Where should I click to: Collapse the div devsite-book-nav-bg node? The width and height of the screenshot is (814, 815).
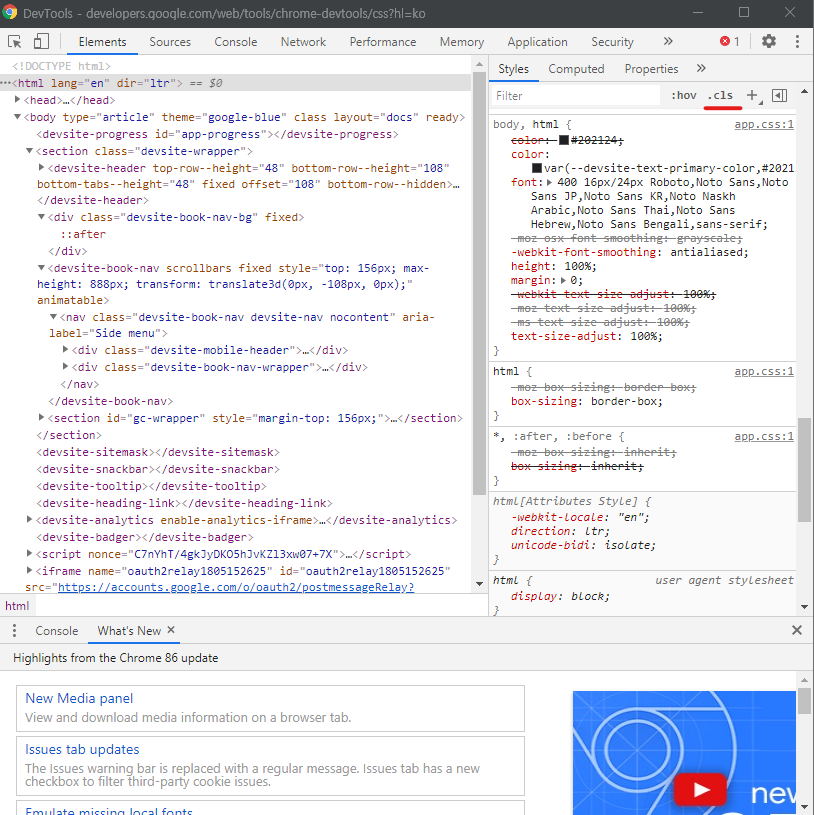[42, 217]
